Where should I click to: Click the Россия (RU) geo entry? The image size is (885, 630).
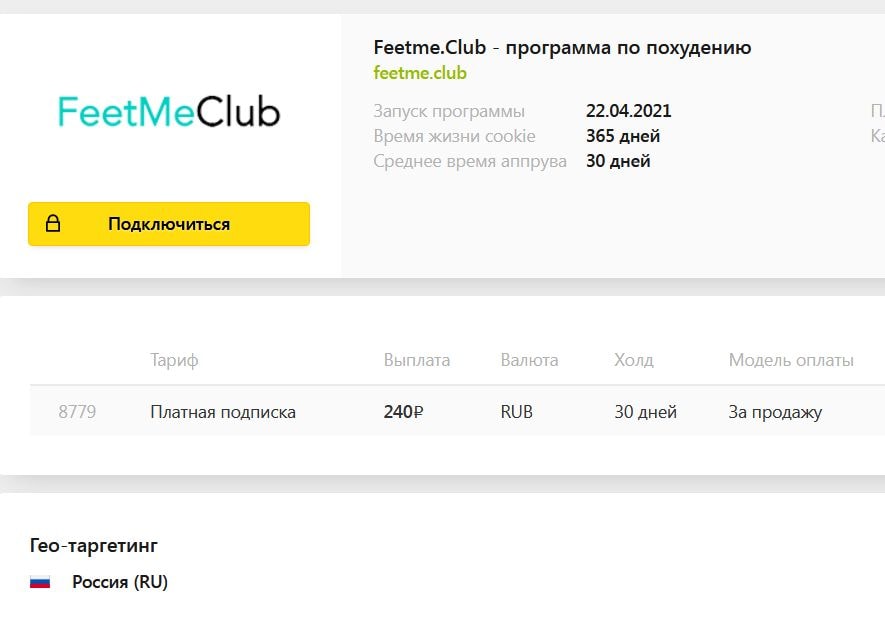(120, 582)
